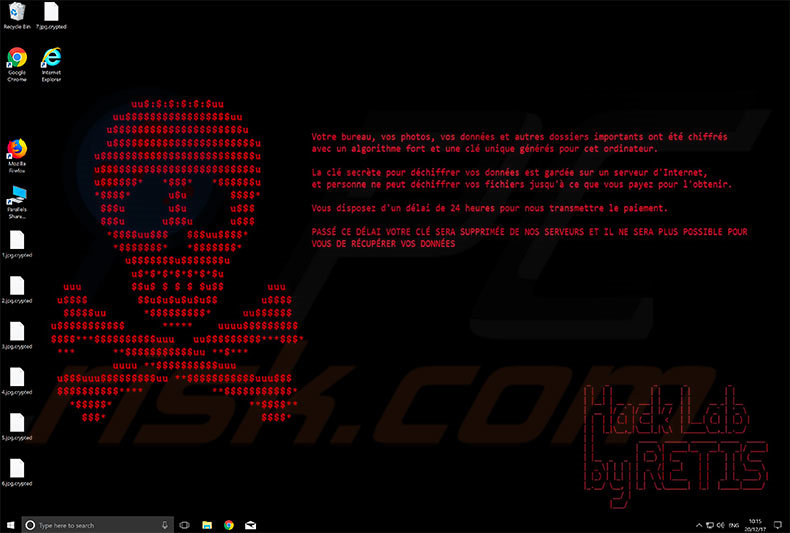Open the taskbar clock and date

tap(755, 525)
